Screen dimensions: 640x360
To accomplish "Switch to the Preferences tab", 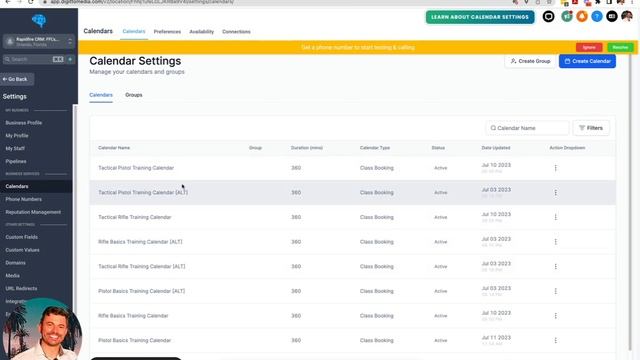I will pos(167,31).
